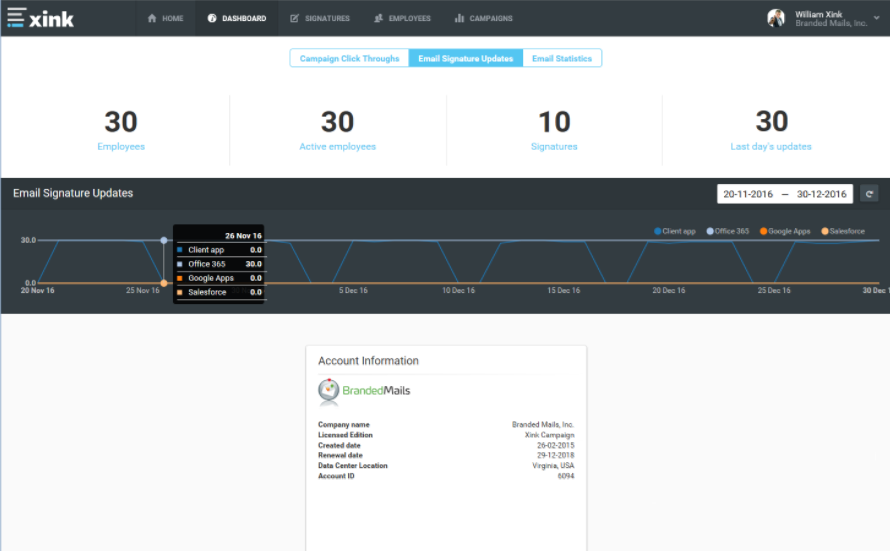Click the Campaigns bar chart icon
The width and height of the screenshot is (890, 551).
459,18
